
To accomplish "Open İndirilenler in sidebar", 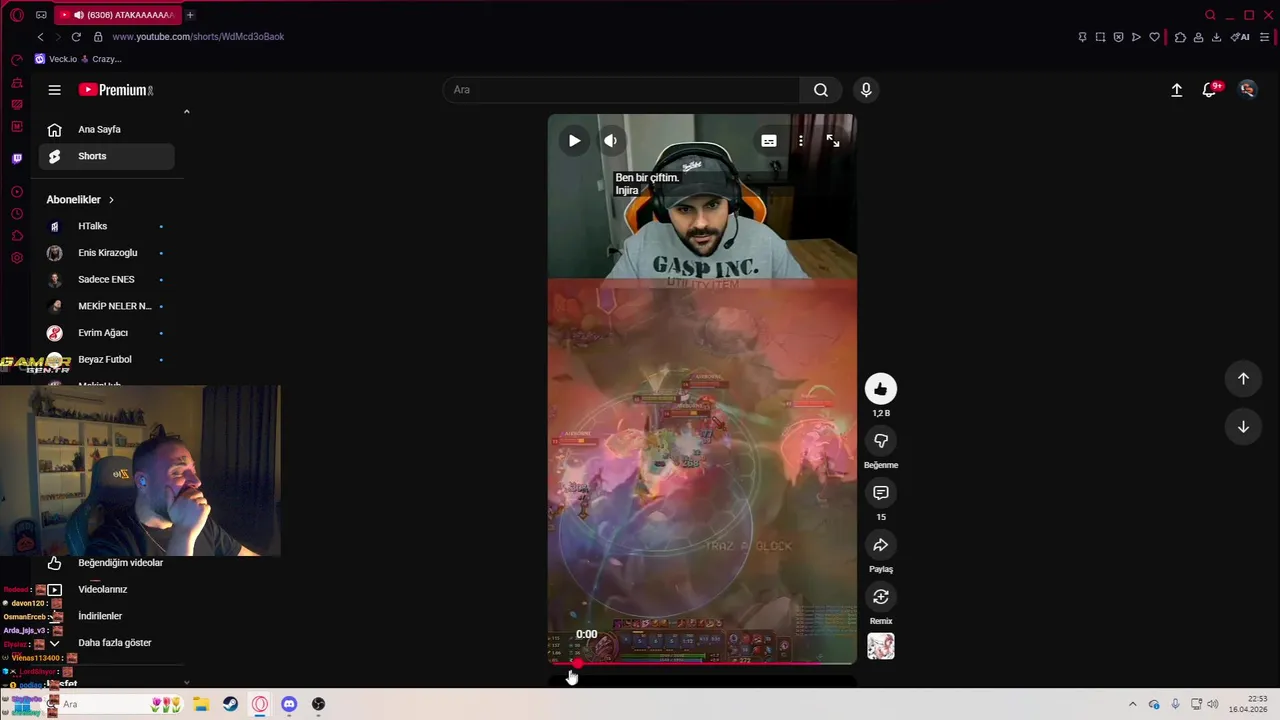I will (x=106, y=616).
